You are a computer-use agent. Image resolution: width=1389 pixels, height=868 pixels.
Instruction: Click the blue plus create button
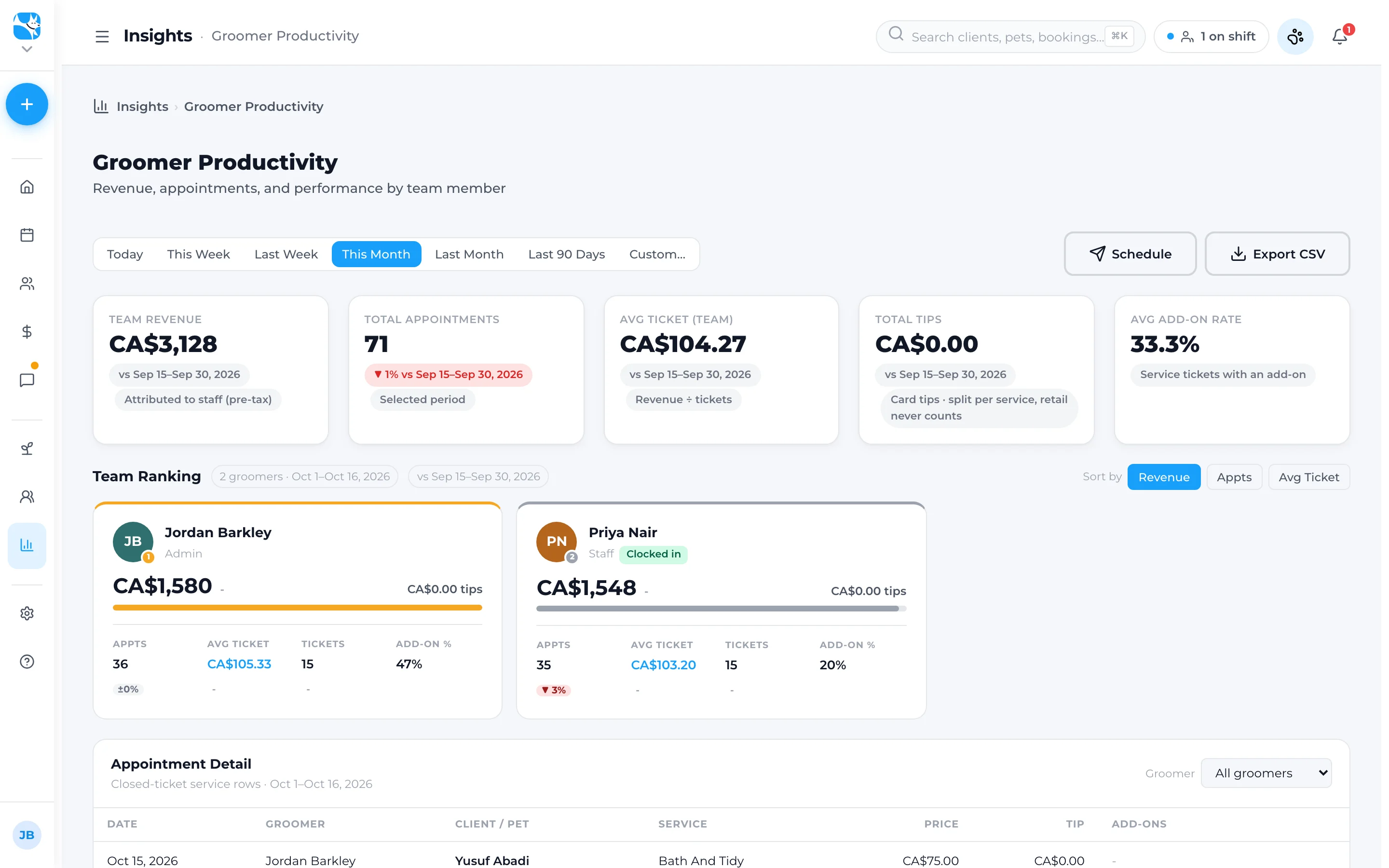tap(27, 104)
